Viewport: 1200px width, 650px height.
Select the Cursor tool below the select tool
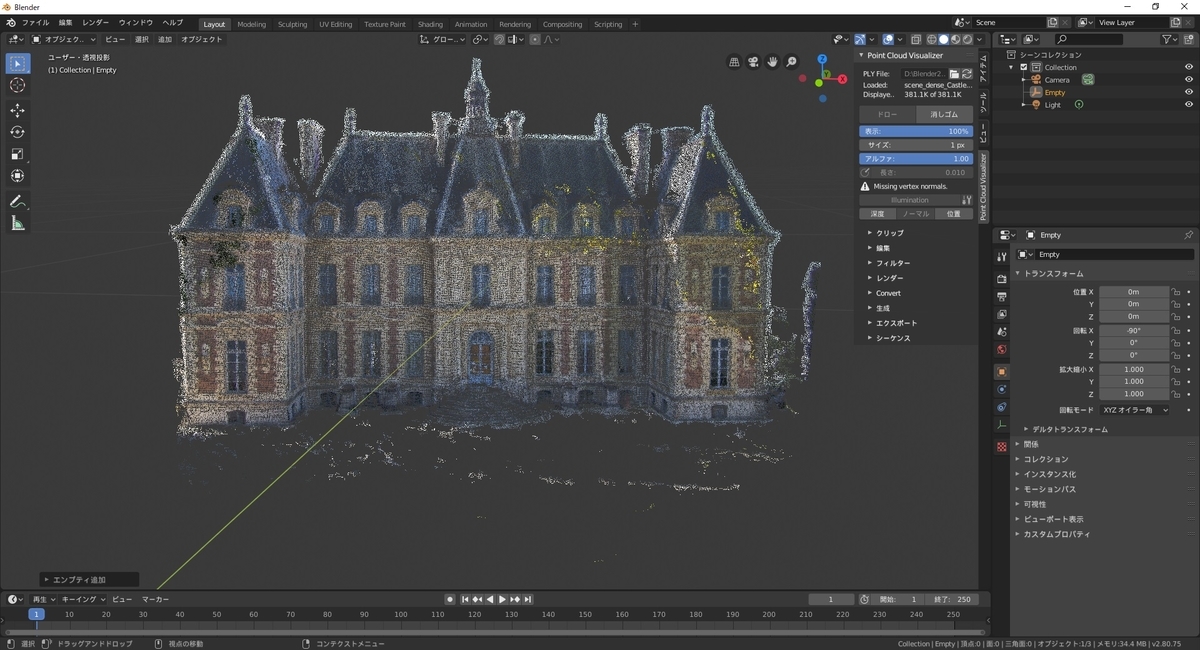point(16,85)
